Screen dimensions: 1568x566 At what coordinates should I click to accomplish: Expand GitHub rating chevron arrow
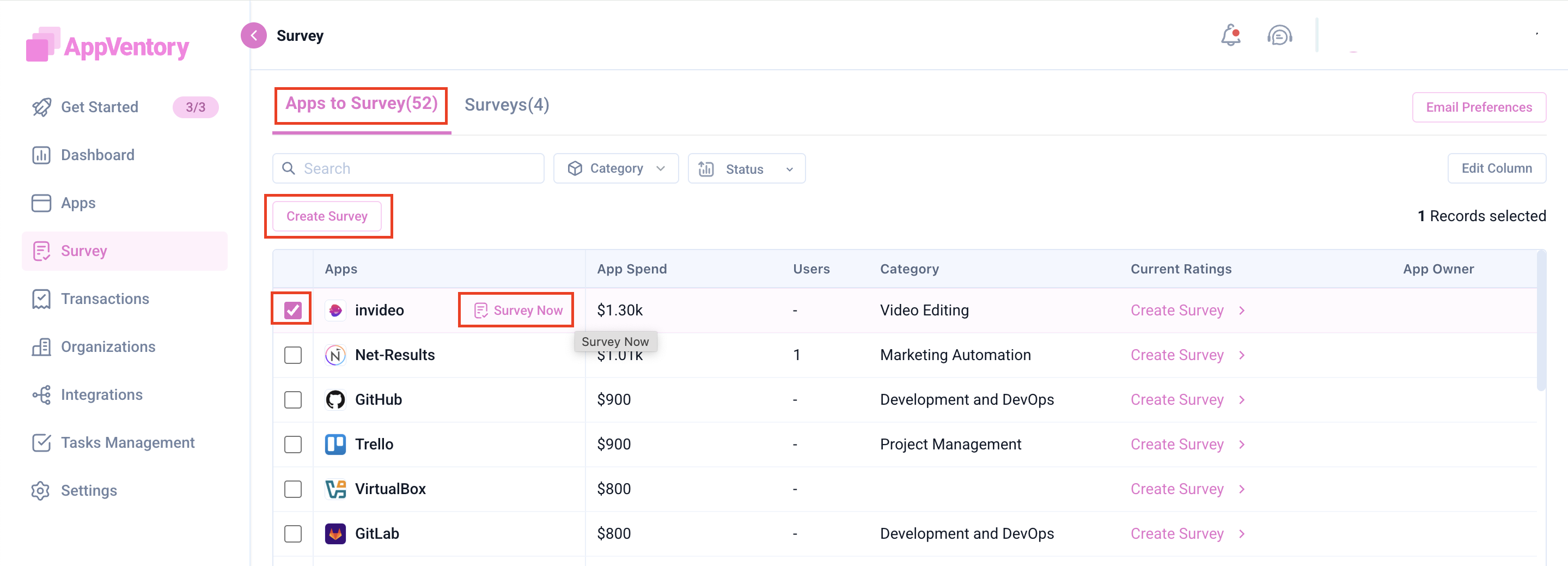pyautogui.click(x=1242, y=400)
